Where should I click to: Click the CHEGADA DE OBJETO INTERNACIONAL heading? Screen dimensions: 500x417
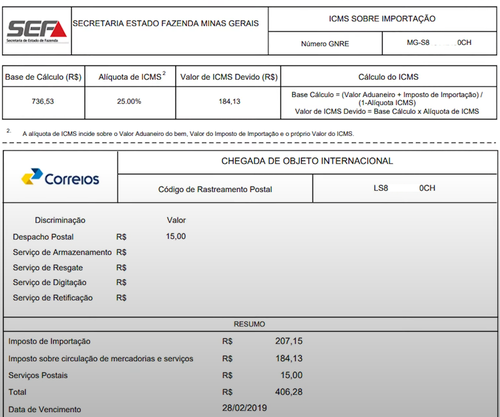point(307,161)
